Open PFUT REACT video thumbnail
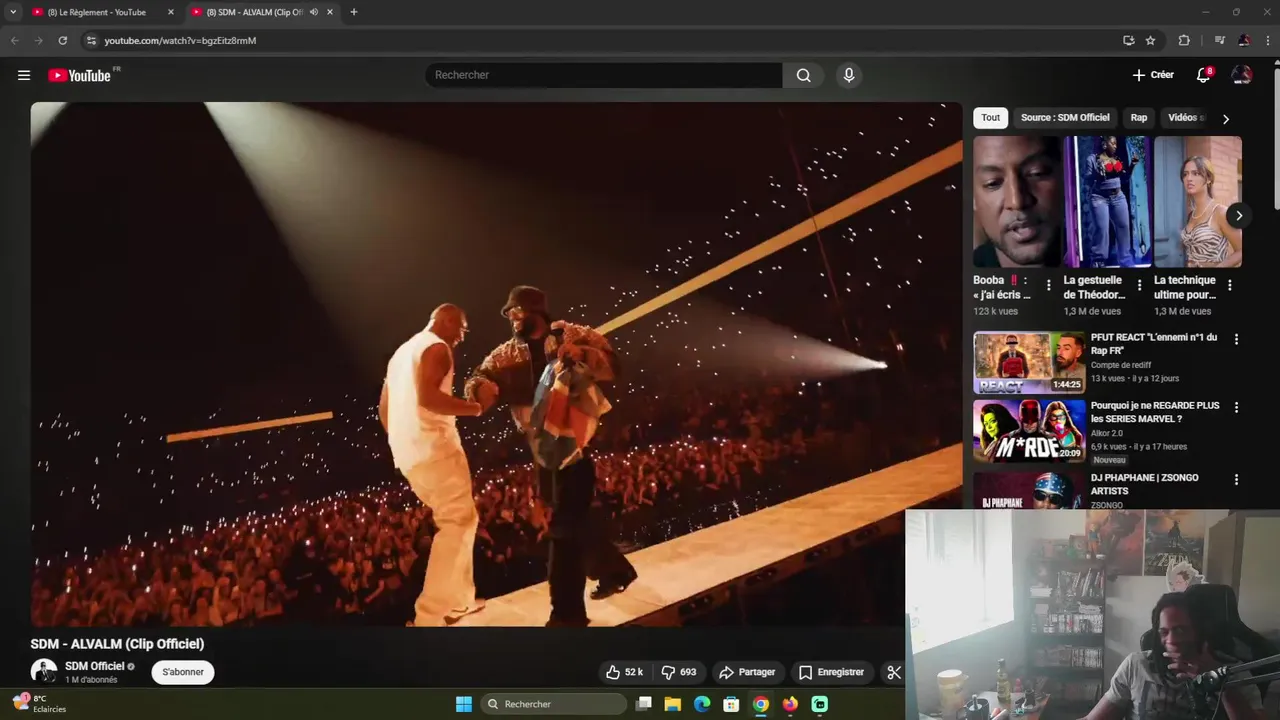Image resolution: width=1280 pixels, height=720 pixels. point(1029,362)
